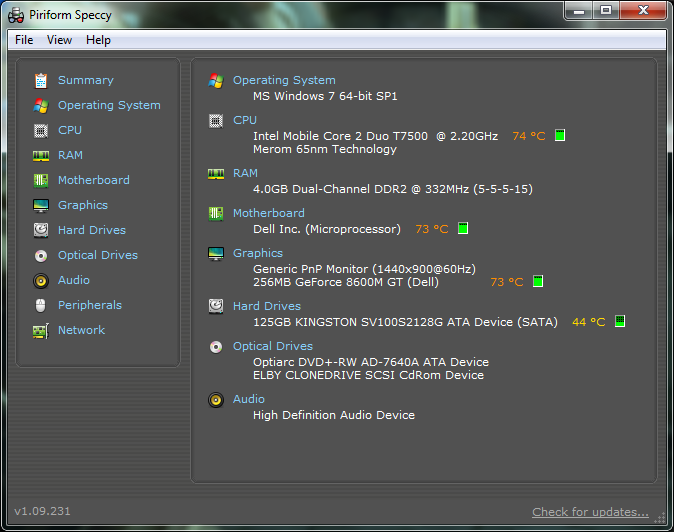Select Audio in the sidebar
The height and width of the screenshot is (532, 674).
tap(74, 280)
